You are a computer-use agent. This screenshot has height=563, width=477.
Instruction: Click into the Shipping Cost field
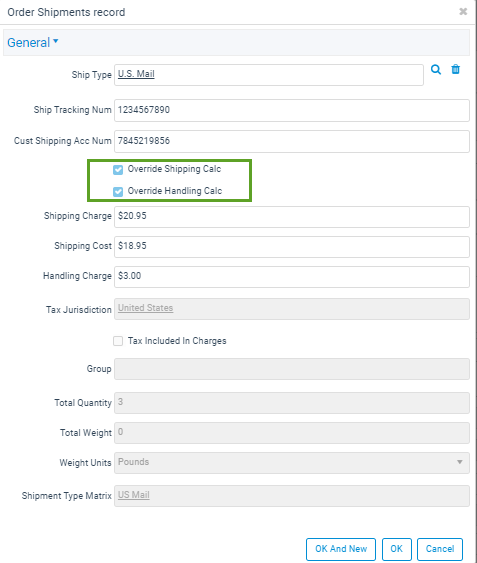292,247
